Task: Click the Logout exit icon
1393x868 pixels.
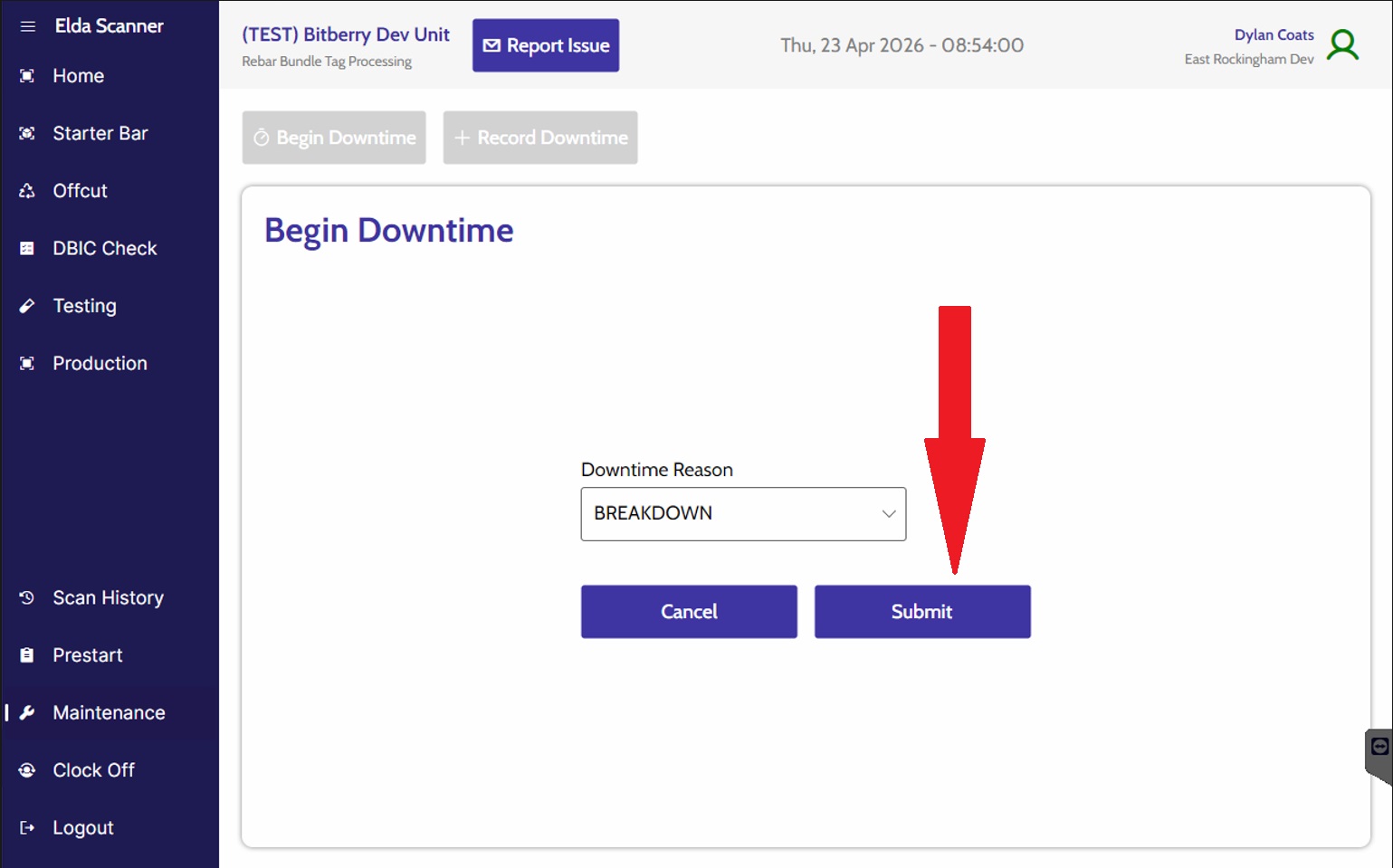Action: (27, 827)
